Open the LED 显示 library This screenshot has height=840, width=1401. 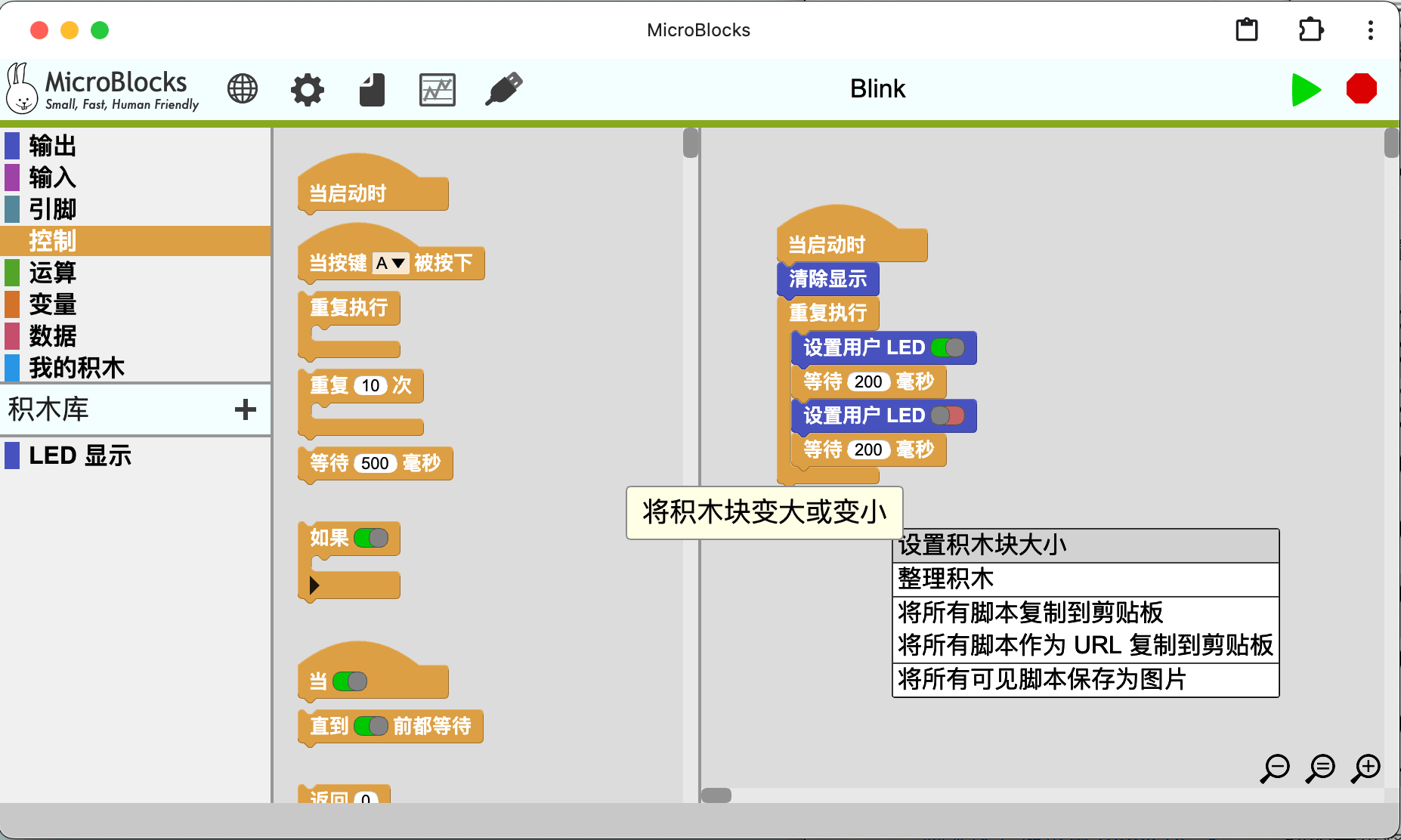tap(136, 456)
